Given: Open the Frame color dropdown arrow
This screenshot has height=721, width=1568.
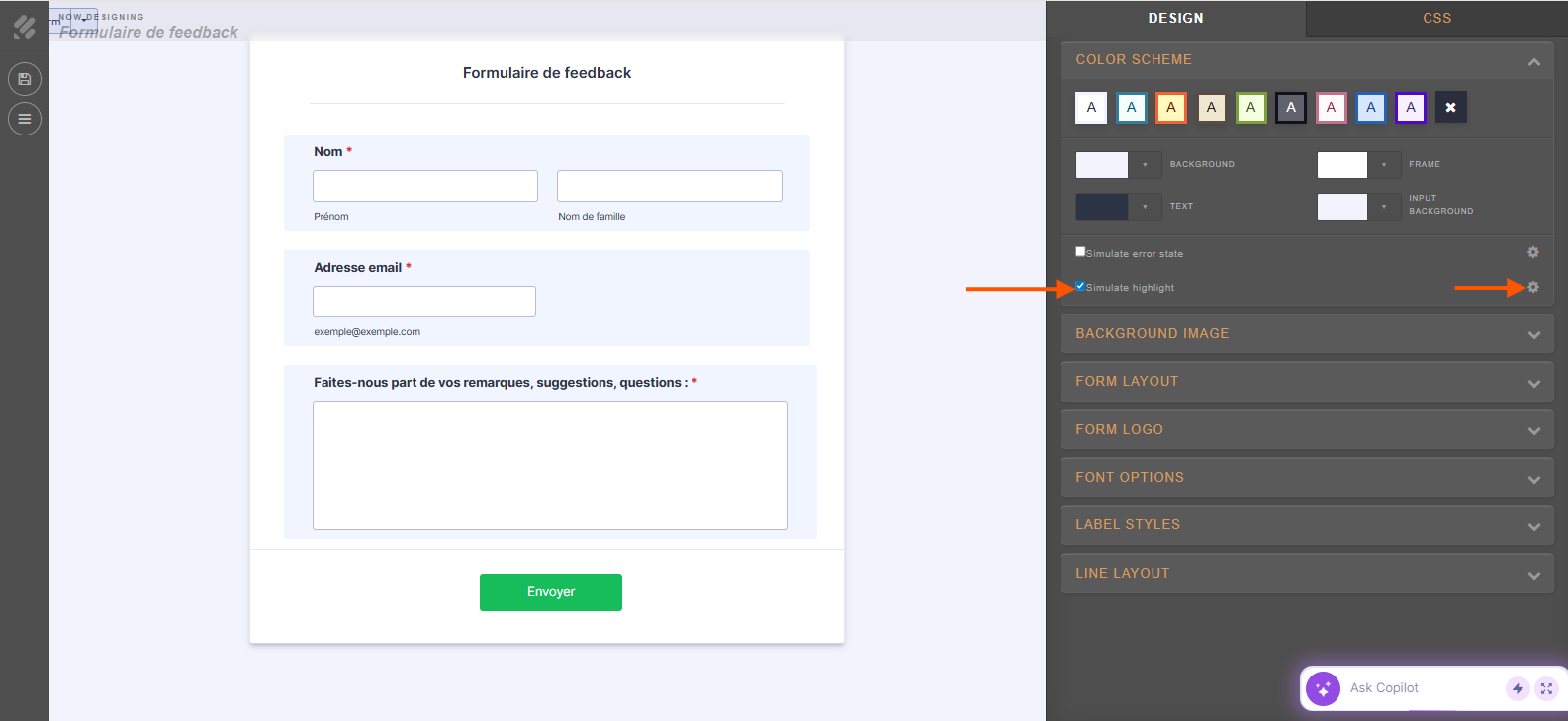Looking at the screenshot, I should pyautogui.click(x=1384, y=164).
